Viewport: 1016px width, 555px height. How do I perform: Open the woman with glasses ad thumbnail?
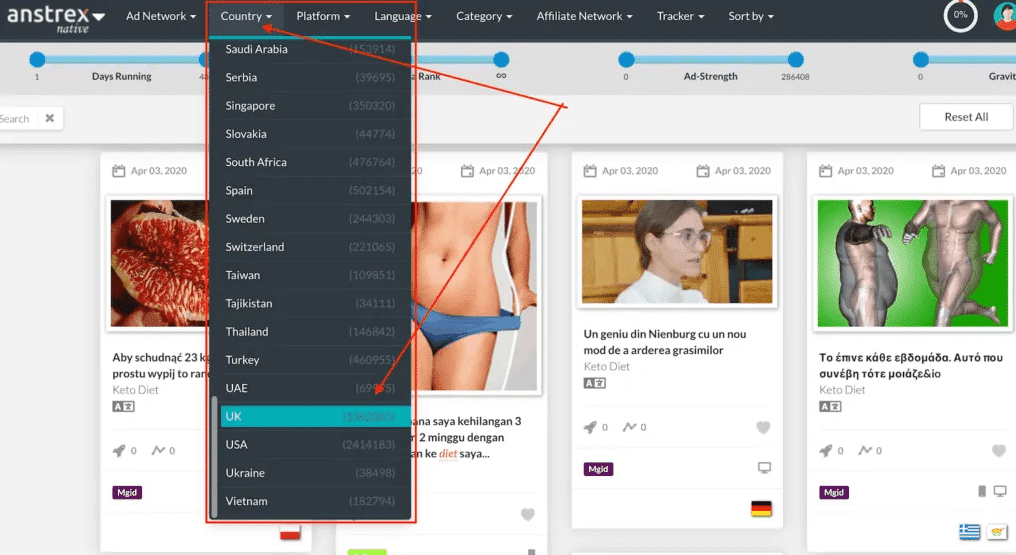pyautogui.click(x=677, y=252)
